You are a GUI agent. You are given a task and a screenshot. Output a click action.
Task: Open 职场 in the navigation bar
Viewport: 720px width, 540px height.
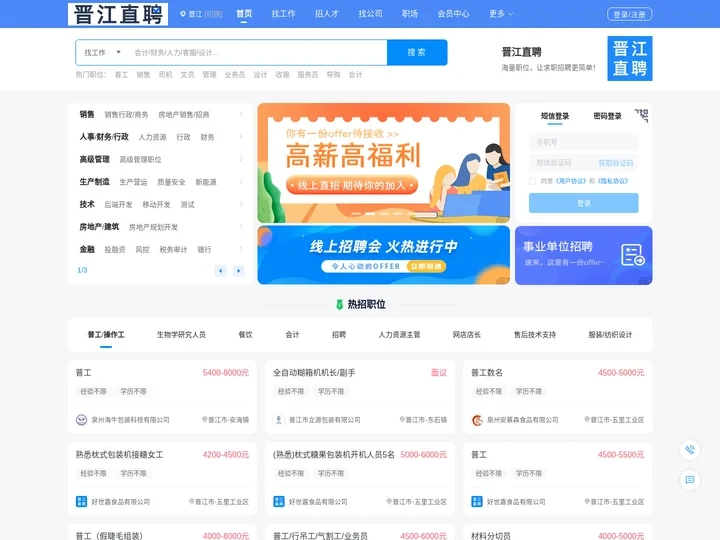click(410, 14)
